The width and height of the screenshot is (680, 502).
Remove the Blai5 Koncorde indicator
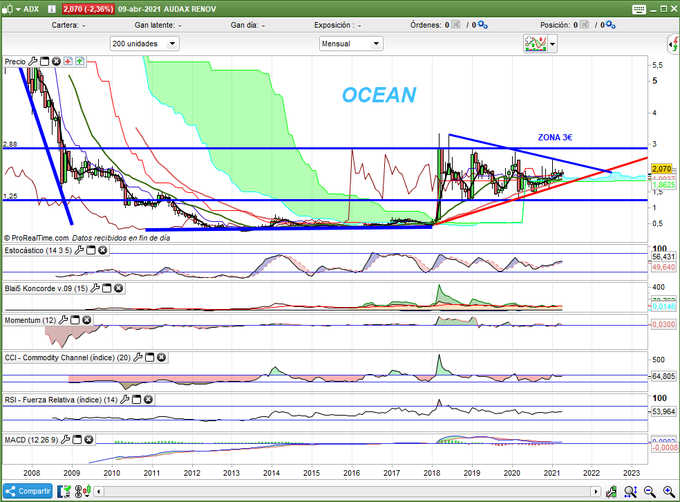tap(118, 288)
